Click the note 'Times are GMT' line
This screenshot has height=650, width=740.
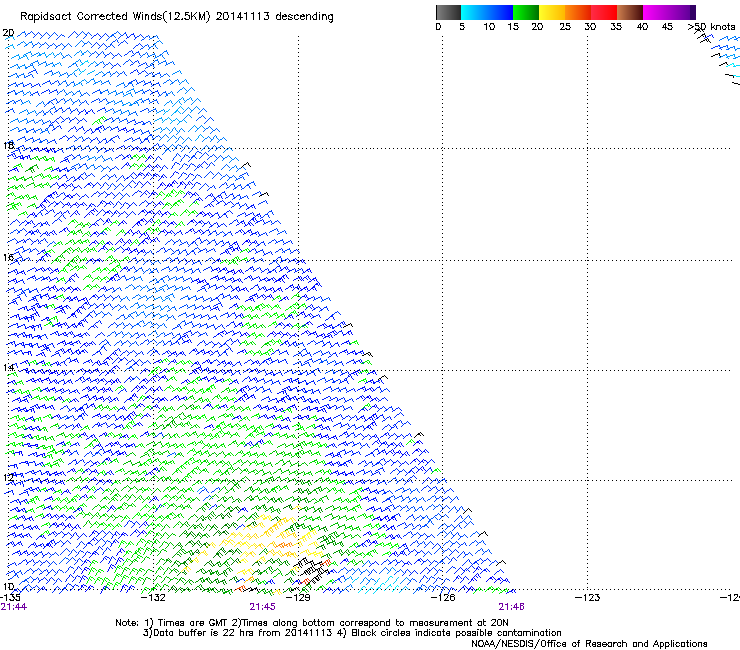click(312, 623)
